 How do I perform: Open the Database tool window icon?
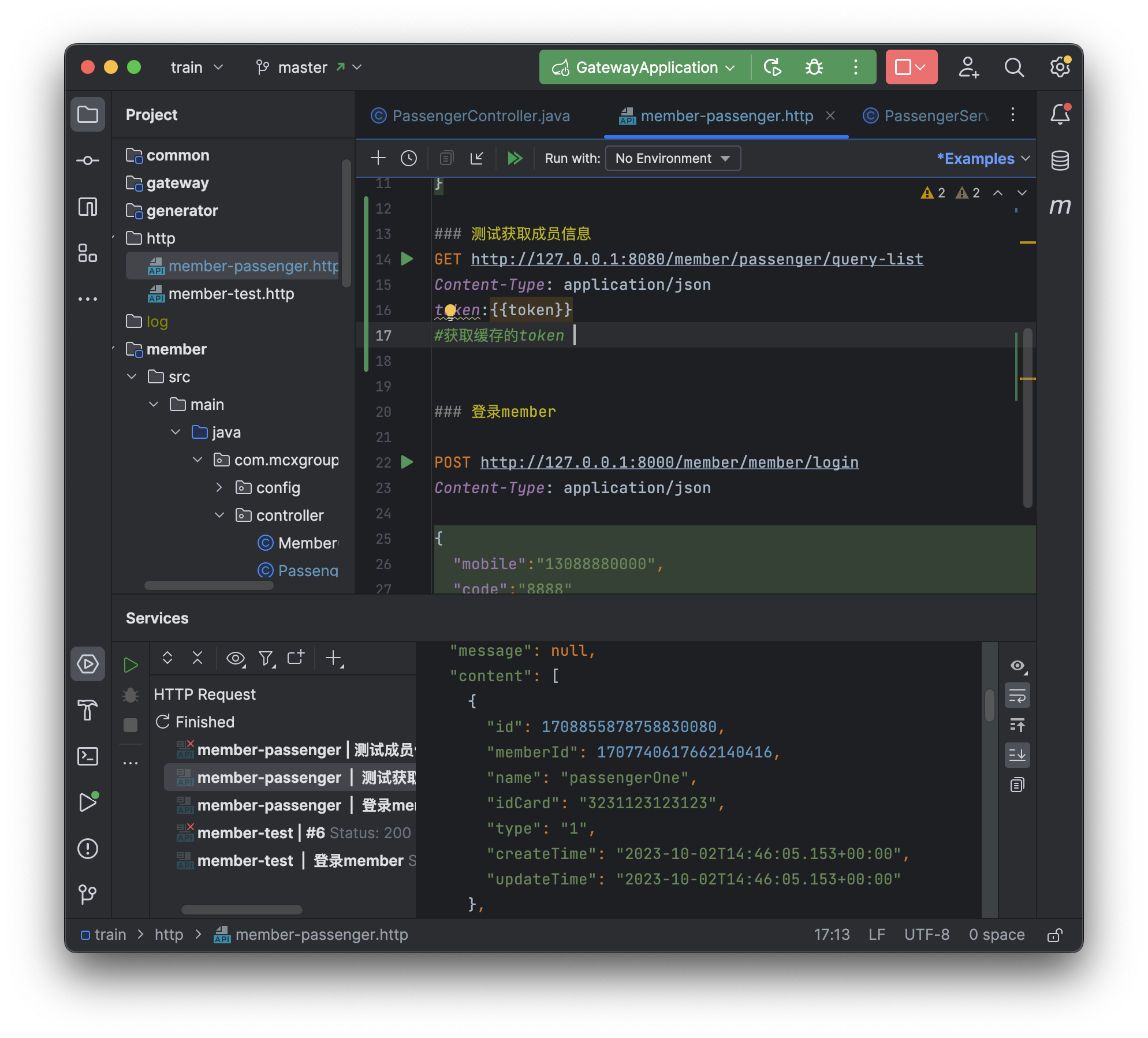pyautogui.click(x=1060, y=160)
